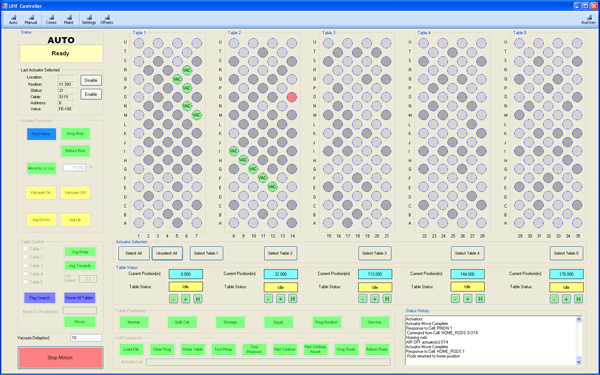
Task: Click the Actuator List text field
Action: click(268, 362)
